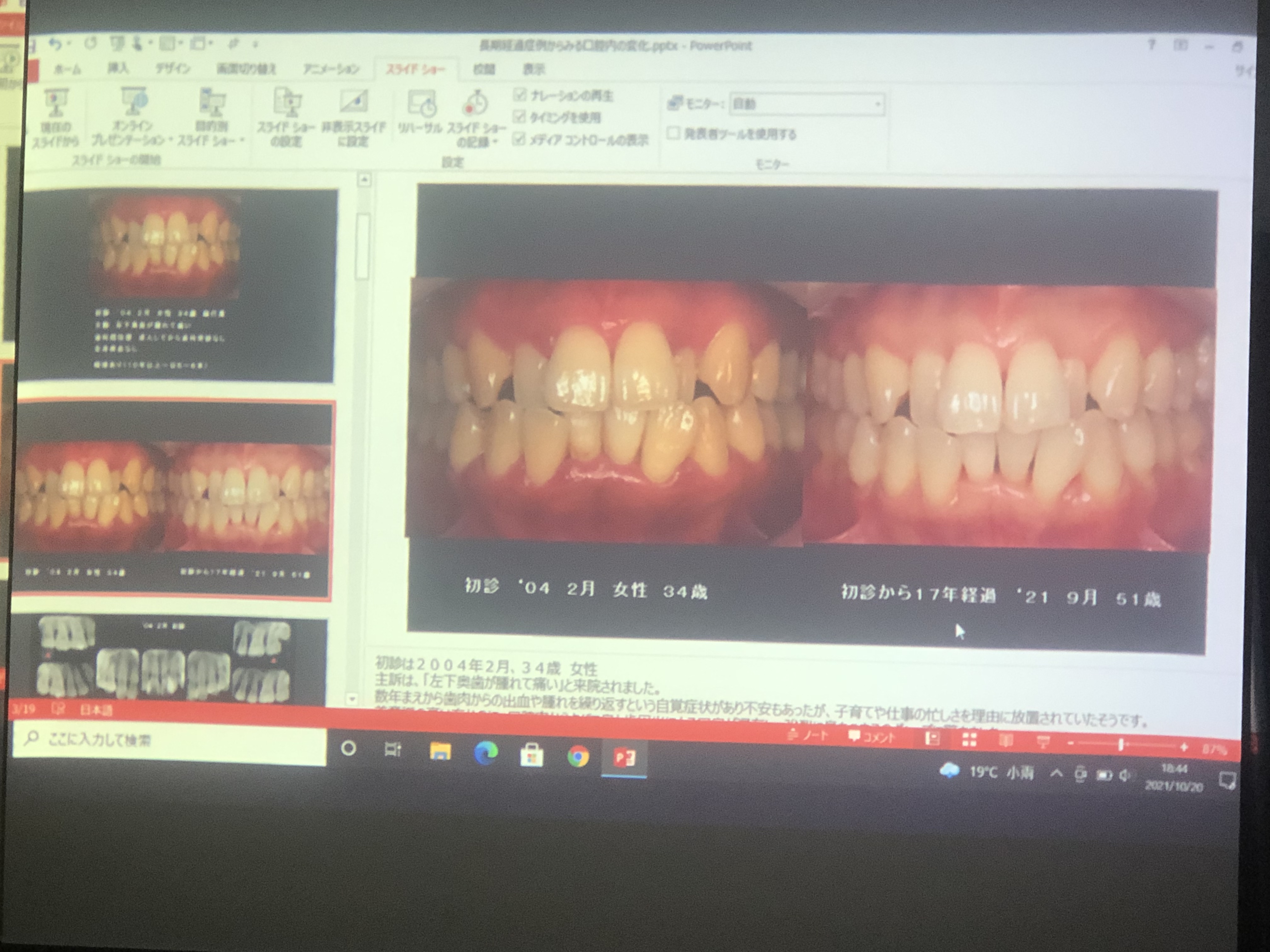Click language indicator 日本語 in status bar
The image size is (1270, 952).
coord(96,711)
